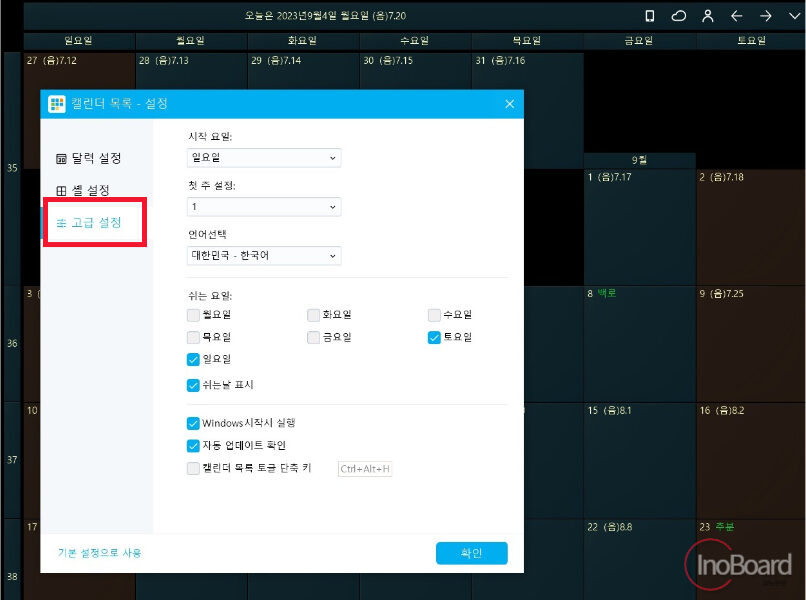806x600 pixels.
Task: Open the 첫 주 설정 dropdown
Action: 264,207
